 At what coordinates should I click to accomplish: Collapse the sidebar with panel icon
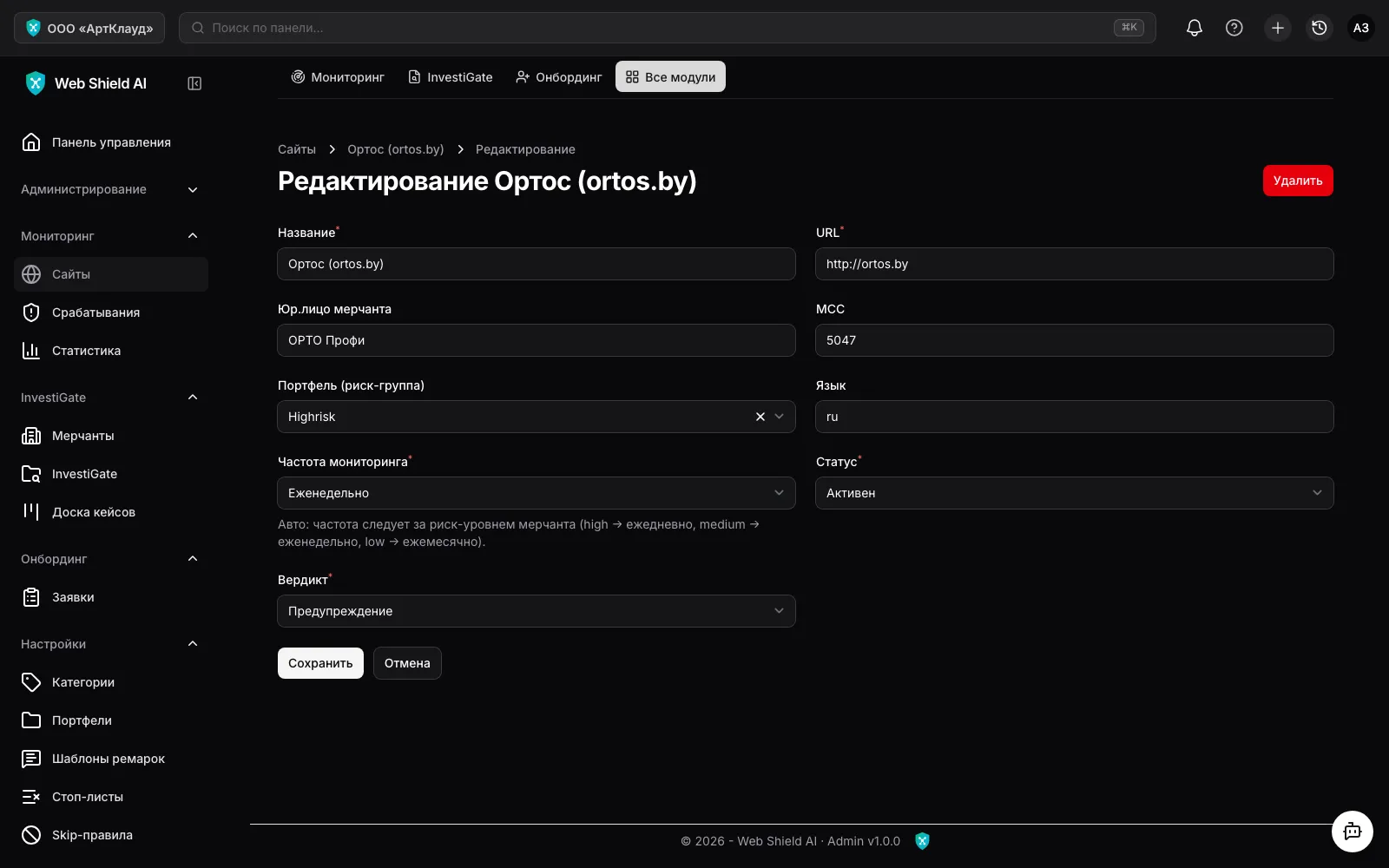point(194,83)
